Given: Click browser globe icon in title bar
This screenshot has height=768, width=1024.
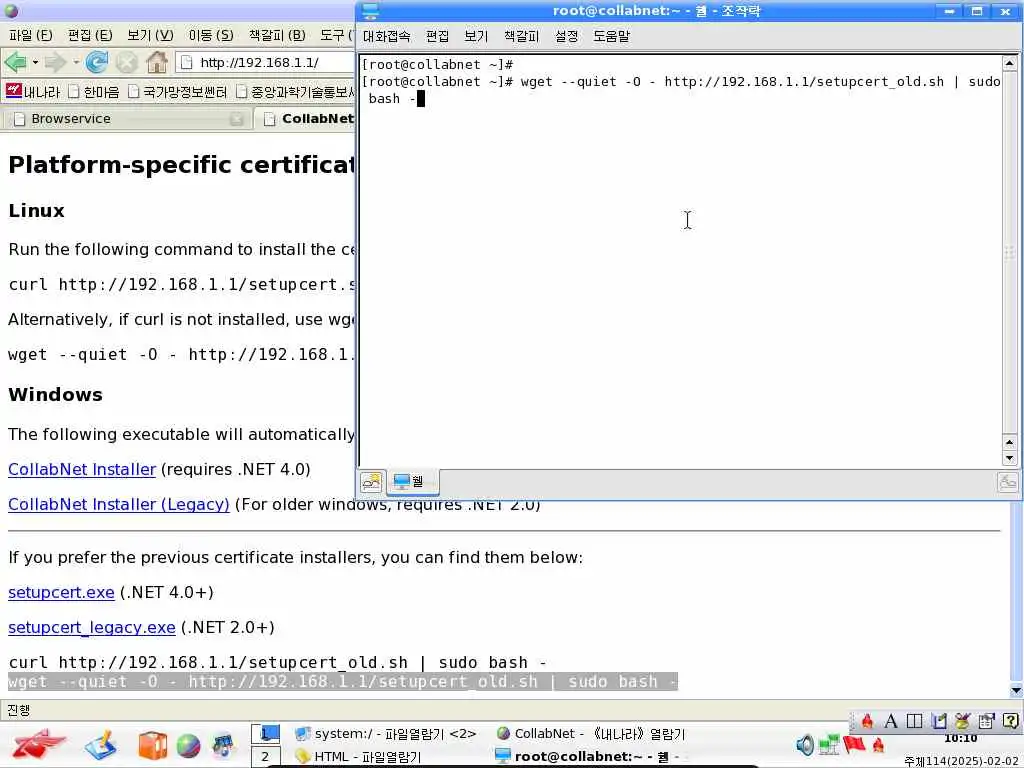Looking at the screenshot, I should coord(11,10).
